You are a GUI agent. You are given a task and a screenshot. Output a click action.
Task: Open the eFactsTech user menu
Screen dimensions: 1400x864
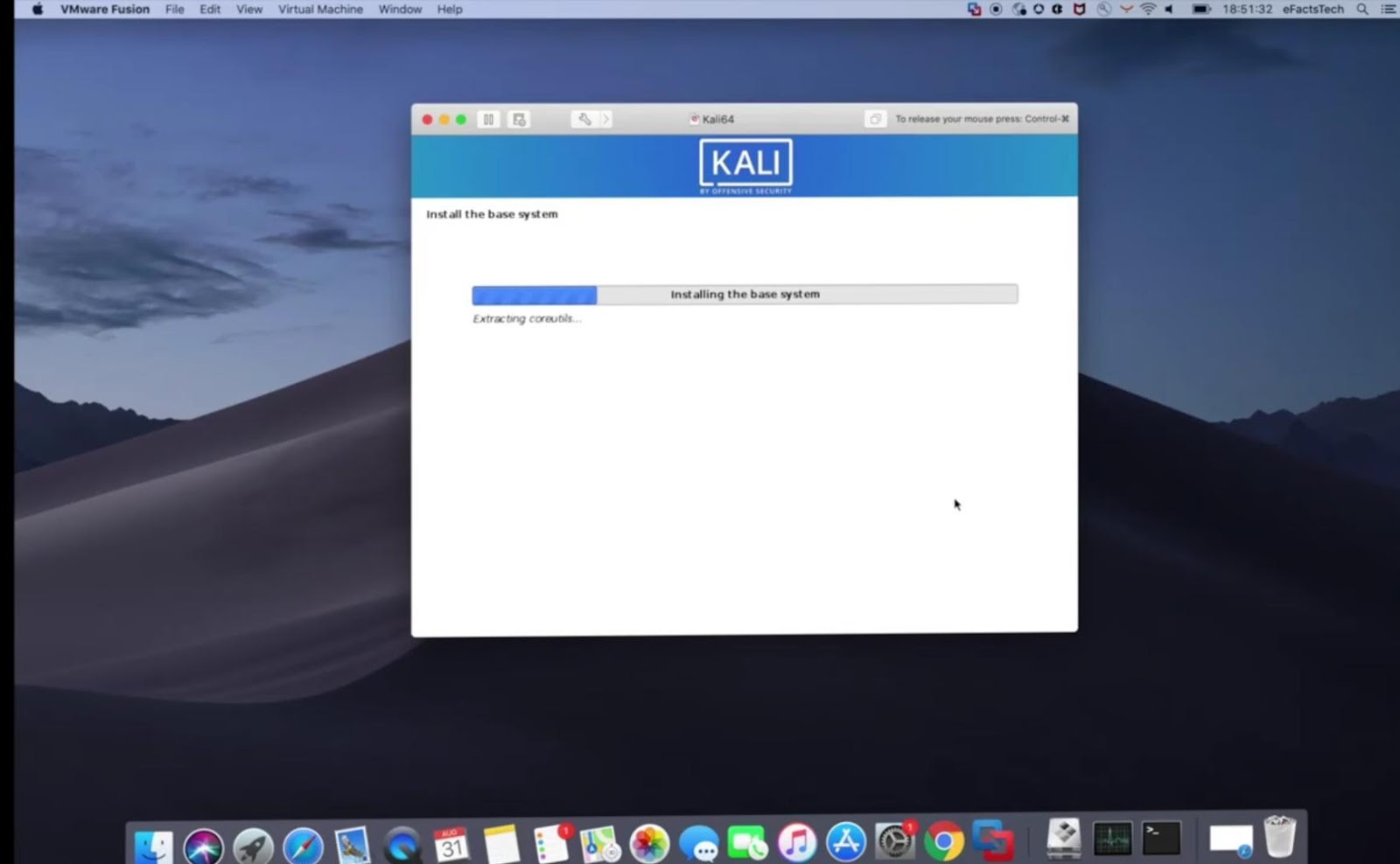point(1312,9)
